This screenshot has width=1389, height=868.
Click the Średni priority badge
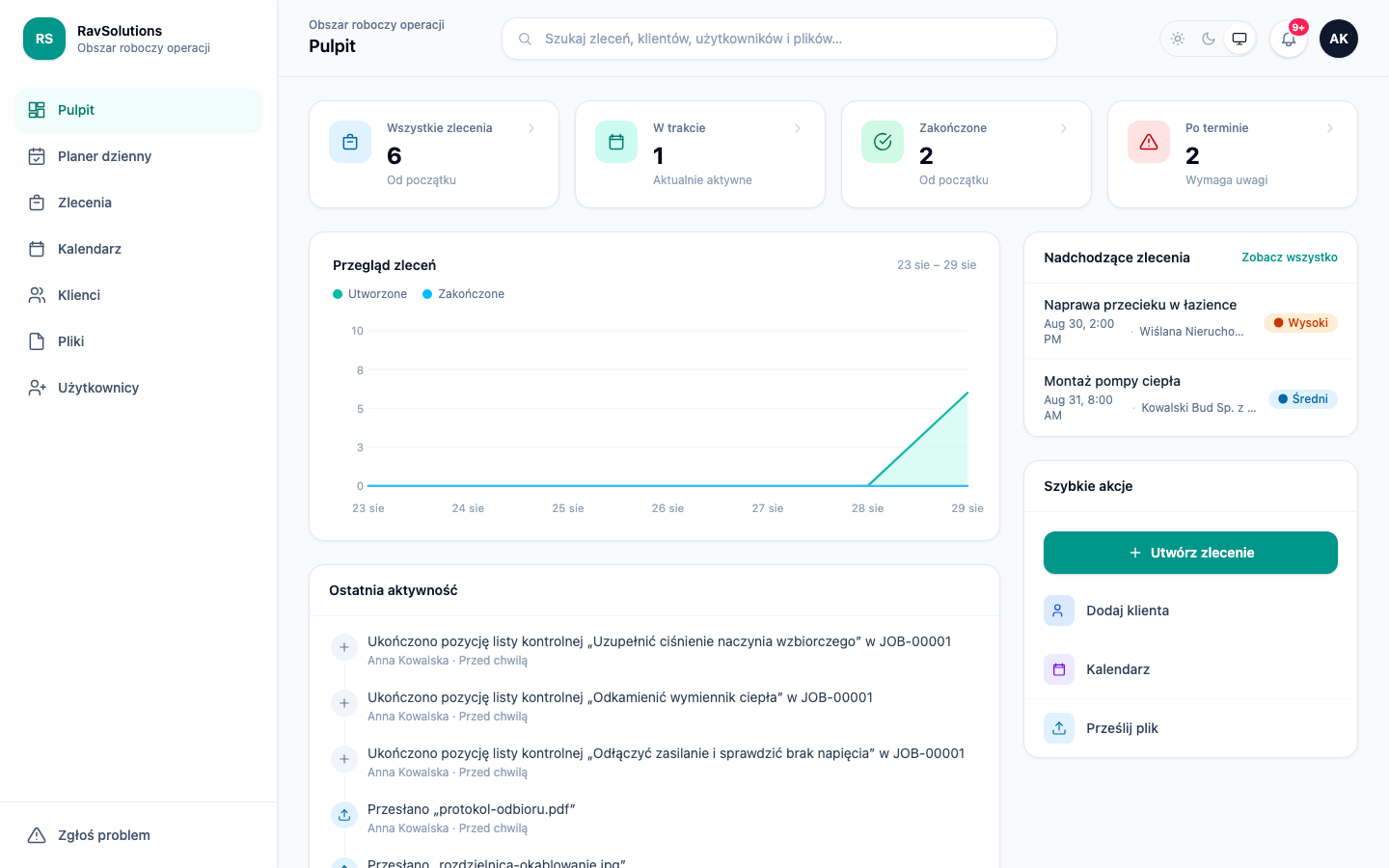[x=1302, y=399]
